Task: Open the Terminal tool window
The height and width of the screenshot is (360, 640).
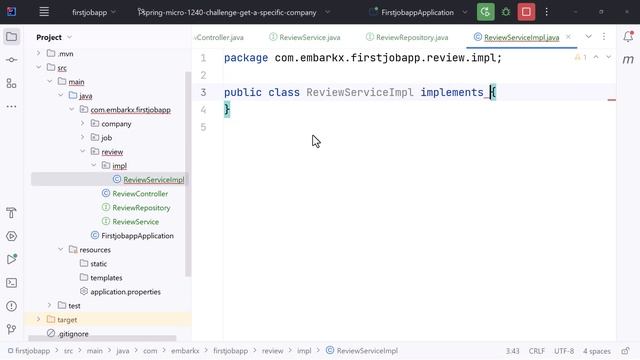Action: pyautogui.click(x=11, y=282)
